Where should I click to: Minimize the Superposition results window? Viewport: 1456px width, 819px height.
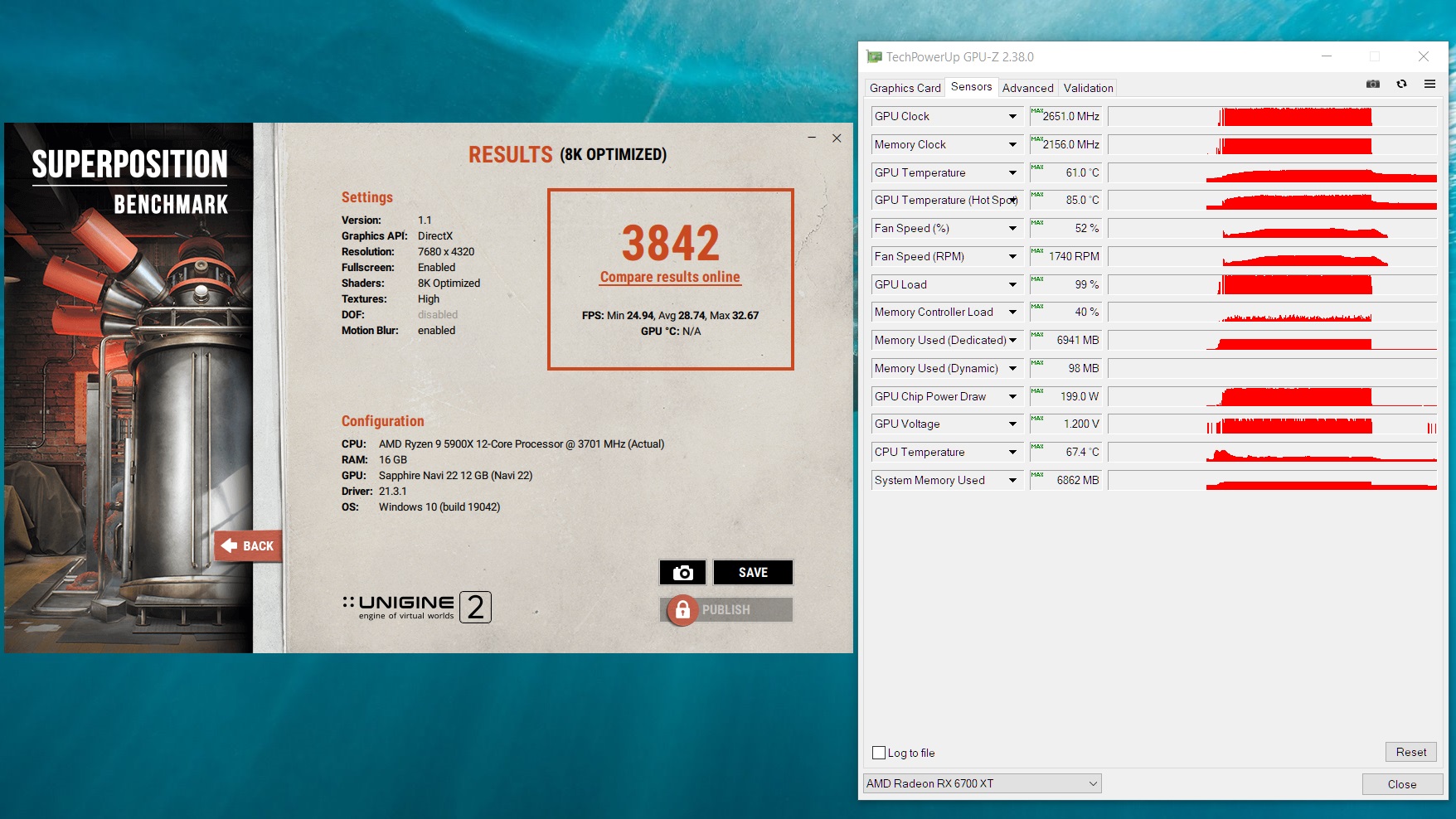coord(812,138)
